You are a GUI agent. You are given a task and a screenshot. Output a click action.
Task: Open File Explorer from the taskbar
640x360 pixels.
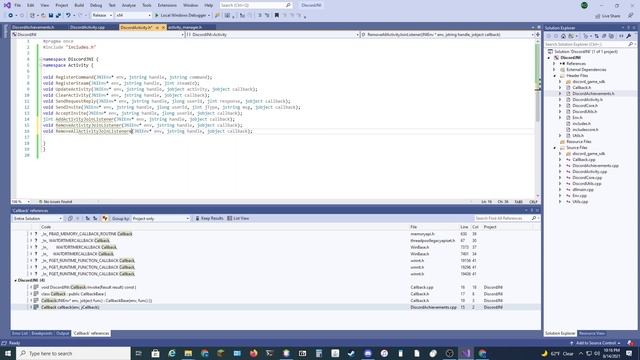188,353
